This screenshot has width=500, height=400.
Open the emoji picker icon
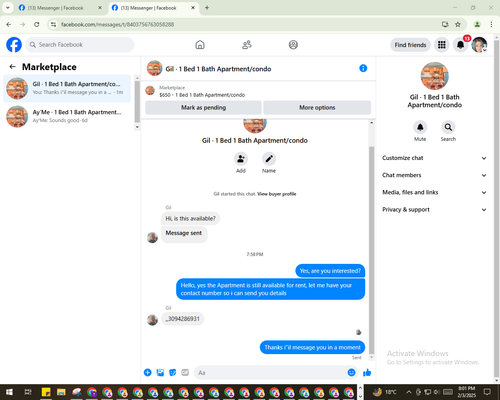pos(351,372)
